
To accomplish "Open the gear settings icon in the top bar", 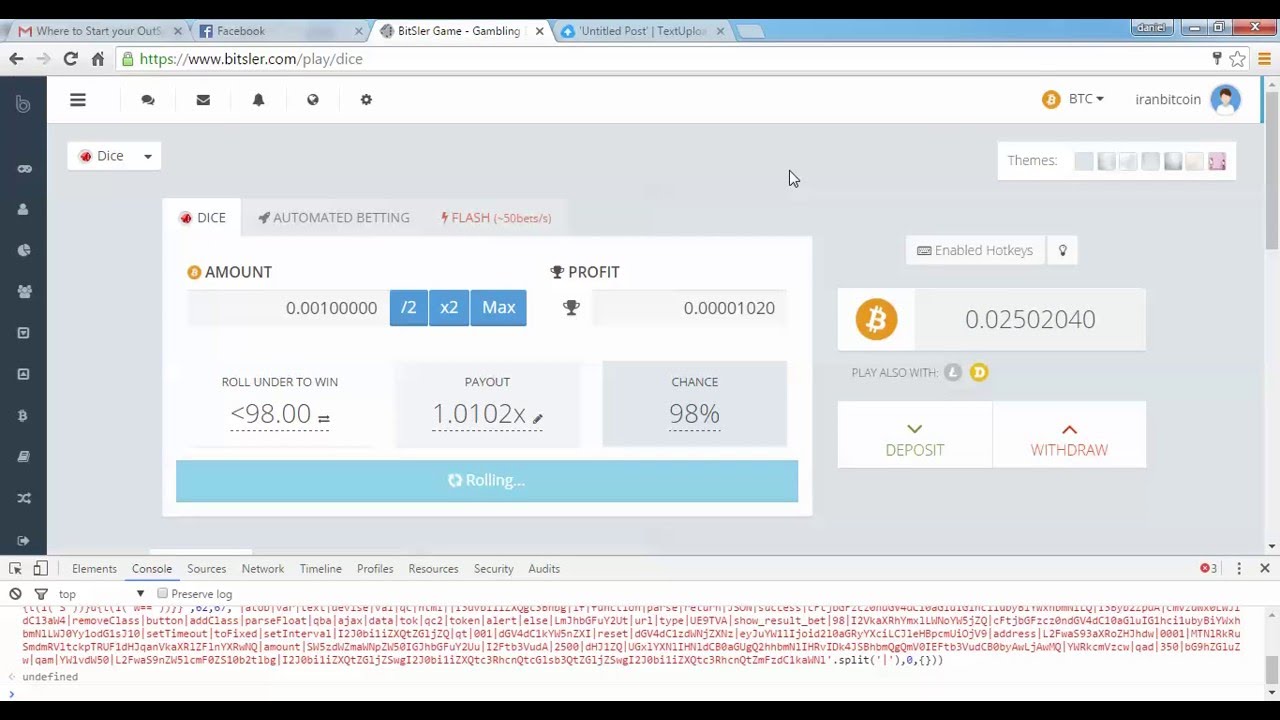I will click(366, 100).
